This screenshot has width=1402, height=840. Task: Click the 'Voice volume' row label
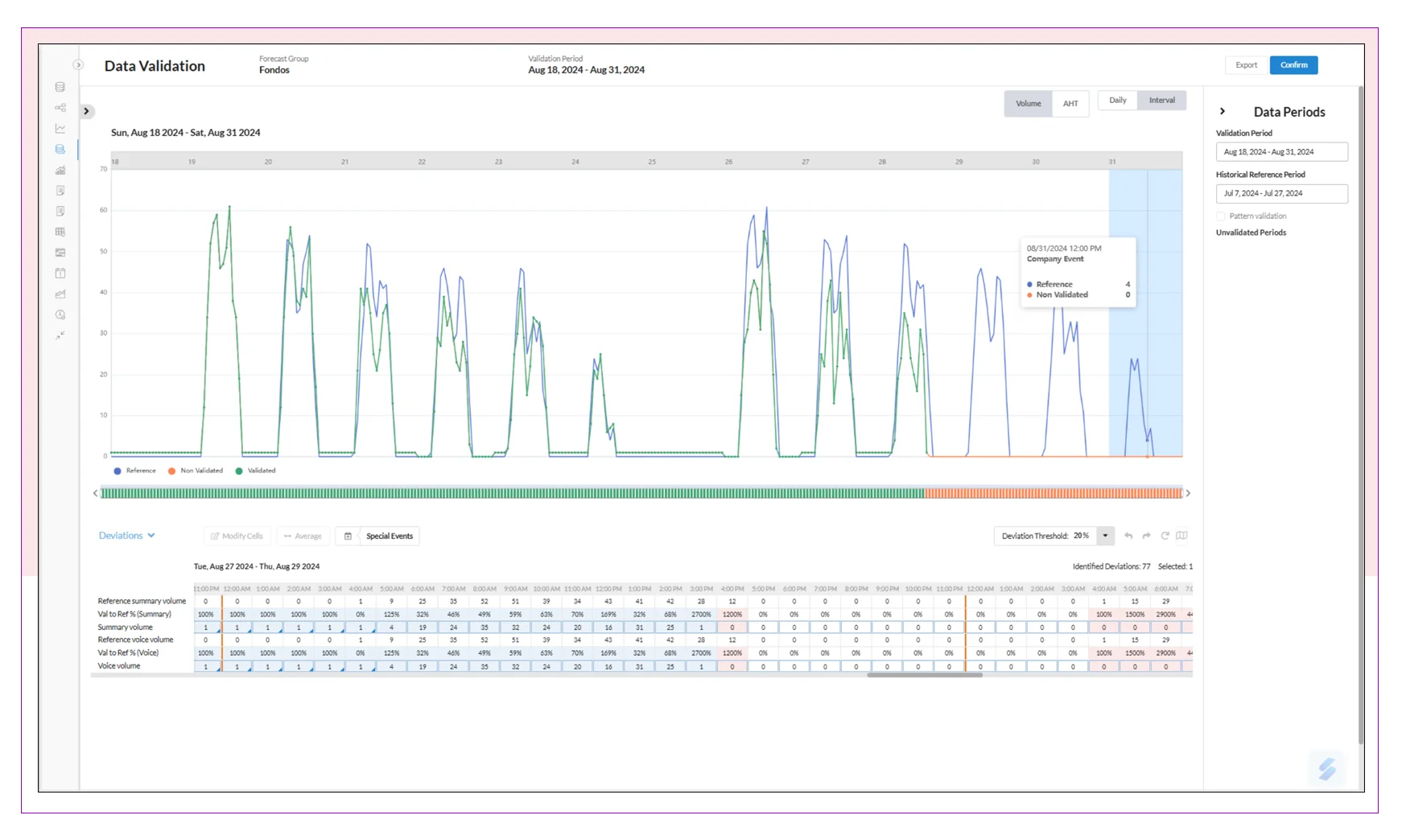(119, 666)
